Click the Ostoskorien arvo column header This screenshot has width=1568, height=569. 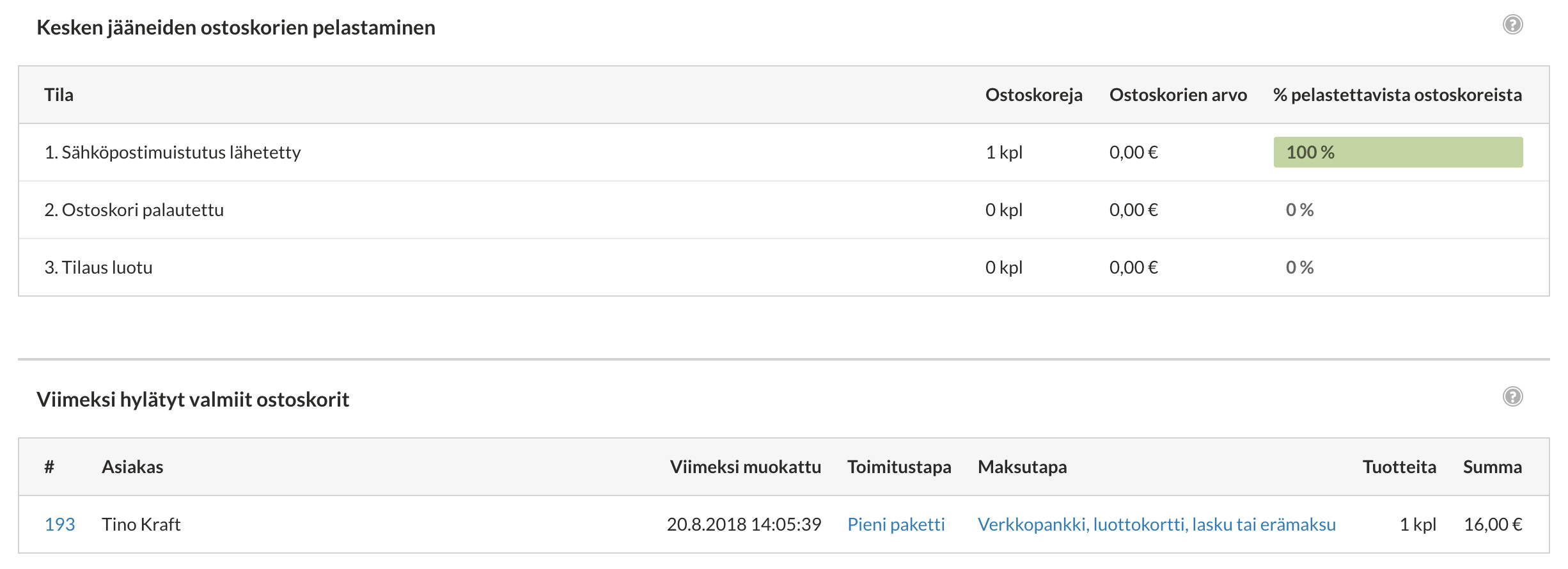[1178, 95]
